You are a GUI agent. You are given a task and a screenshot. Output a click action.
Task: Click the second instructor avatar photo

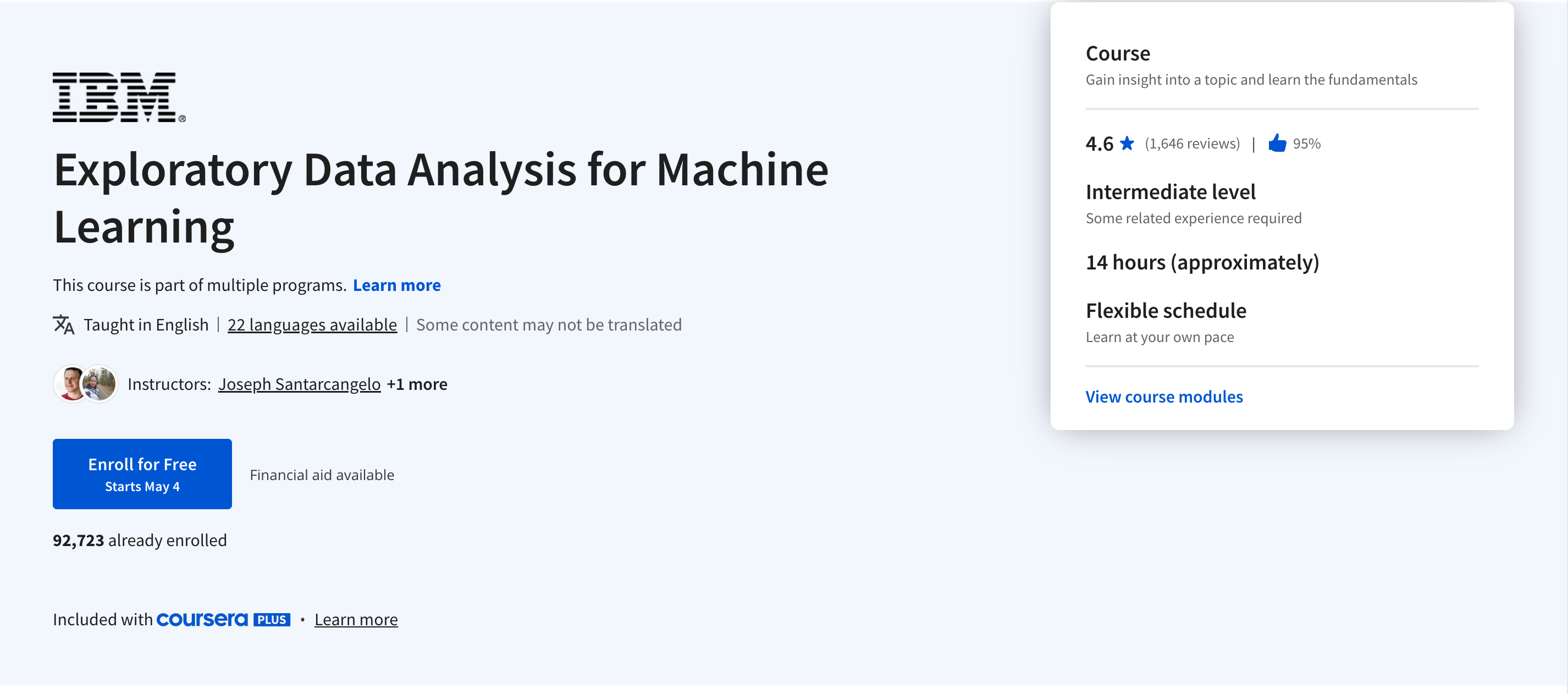point(100,384)
